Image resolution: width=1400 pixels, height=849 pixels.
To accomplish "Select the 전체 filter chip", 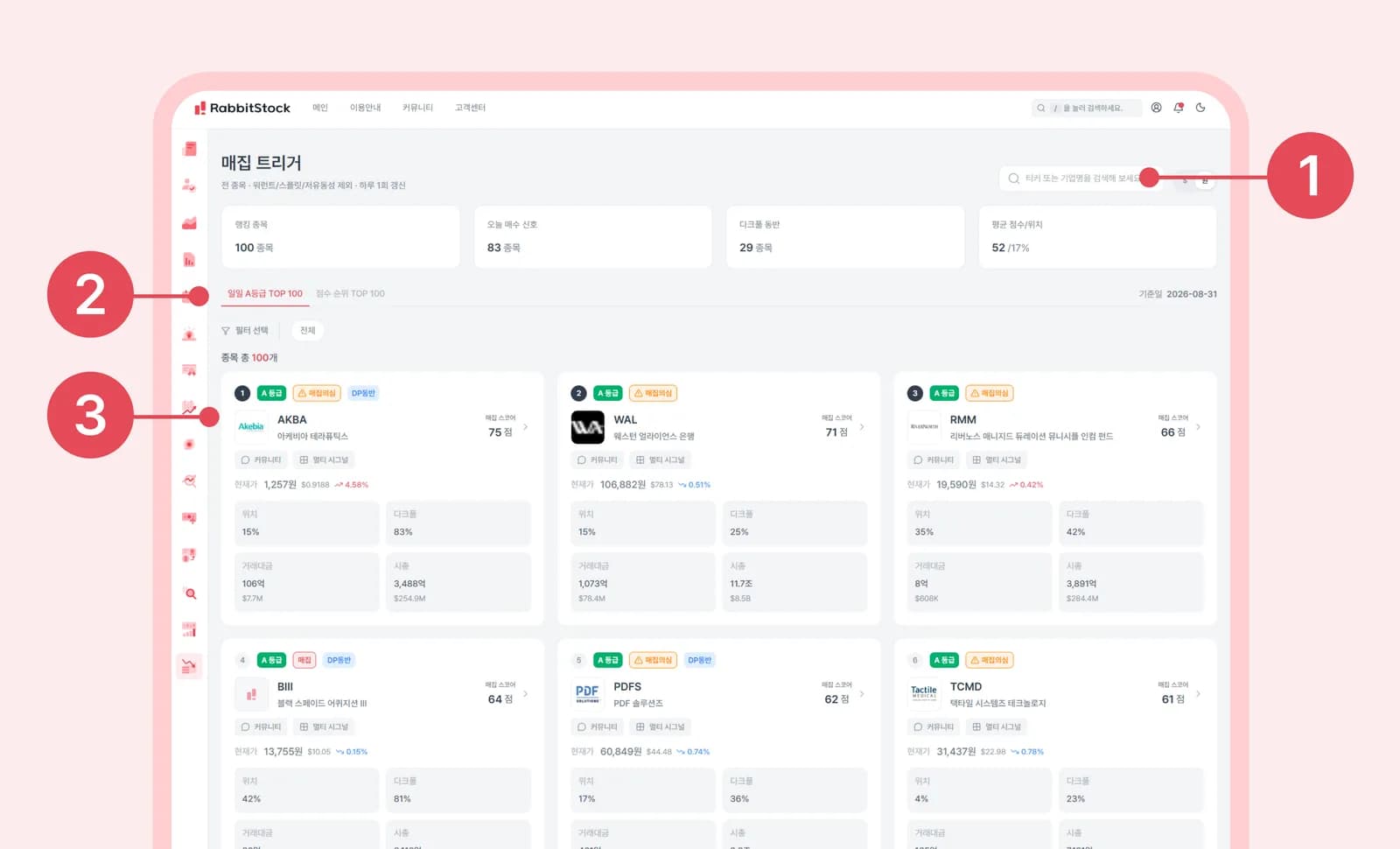I will click(307, 331).
